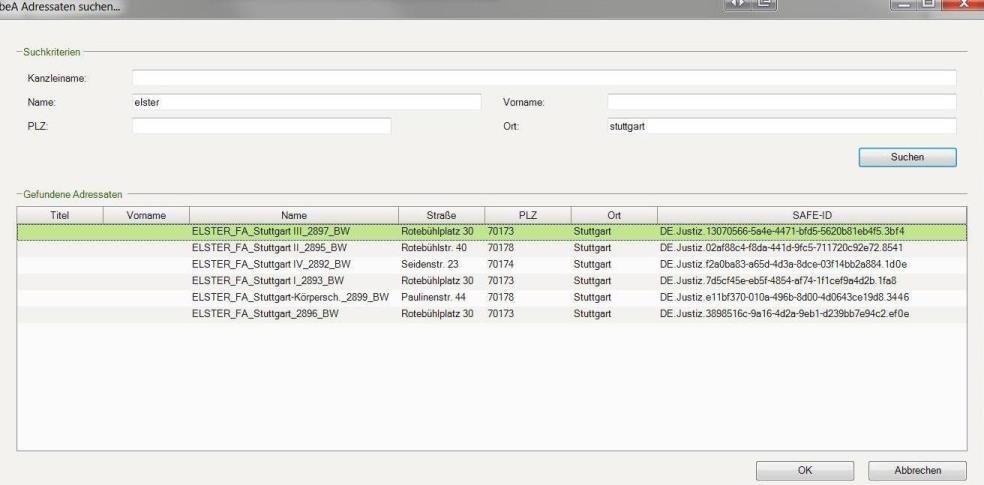Click SAFE-ID starting DE.Justiz.7d5cf45e
Screen dimensions: 984x485
[x=778, y=280]
